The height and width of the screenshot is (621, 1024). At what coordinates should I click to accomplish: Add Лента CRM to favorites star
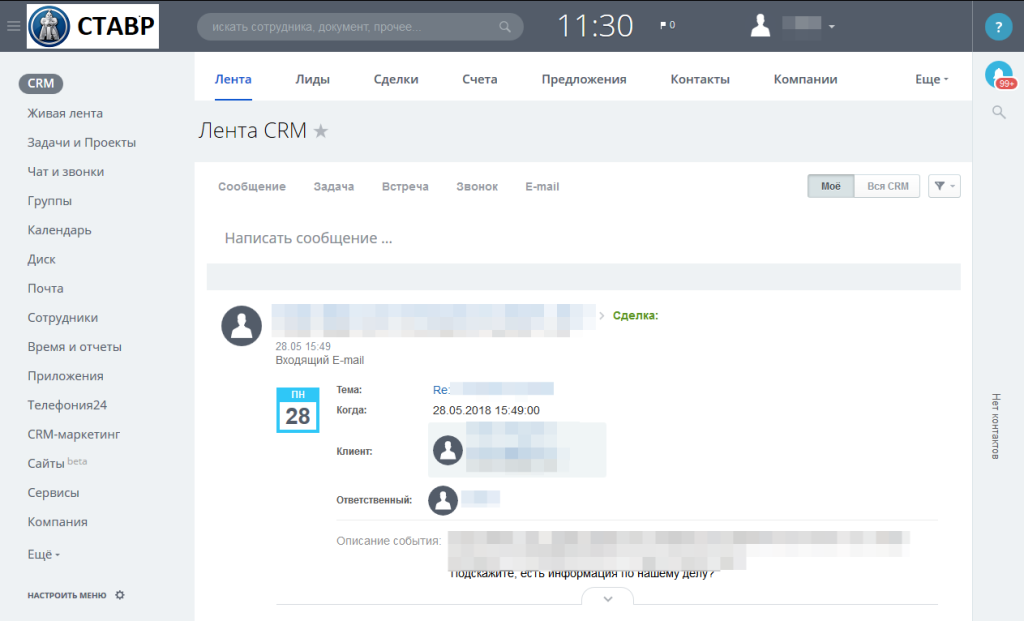pyautogui.click(x=321, y=131)
